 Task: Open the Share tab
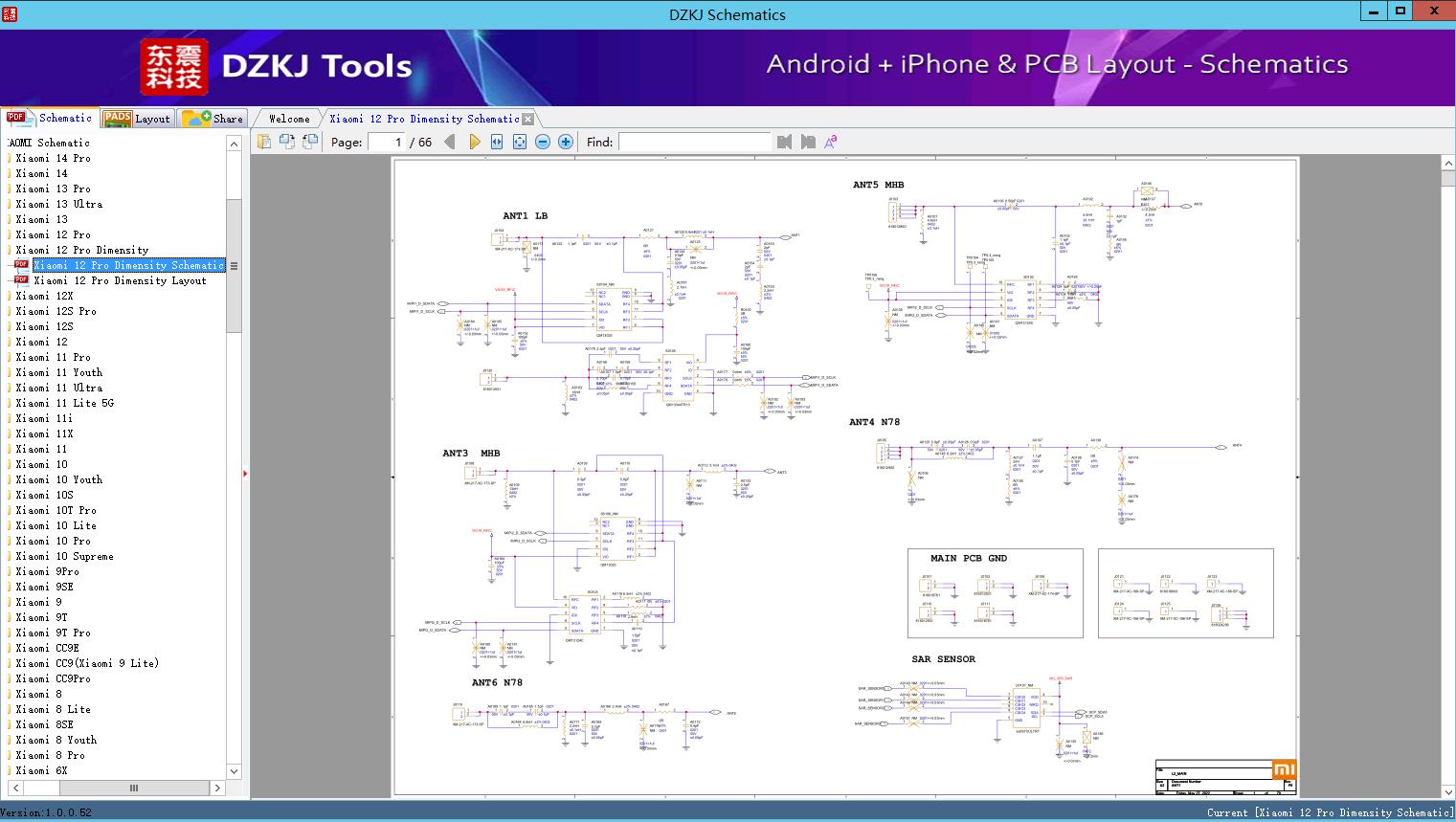coord(213,119)
